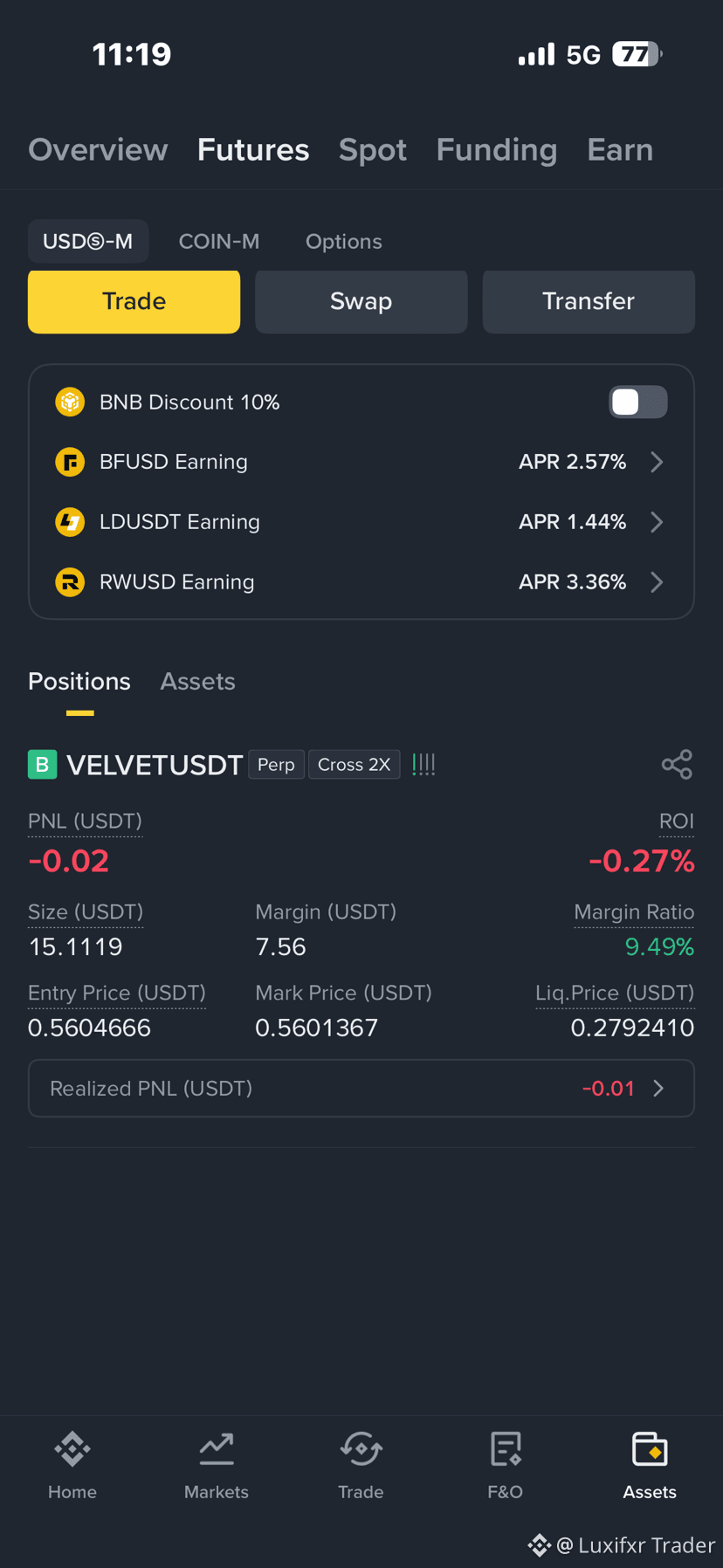Image resolution: width=723 pixels, height=1568 pixels.
Task: Switch to the Spot tab
Action: (x=373, y=150)
